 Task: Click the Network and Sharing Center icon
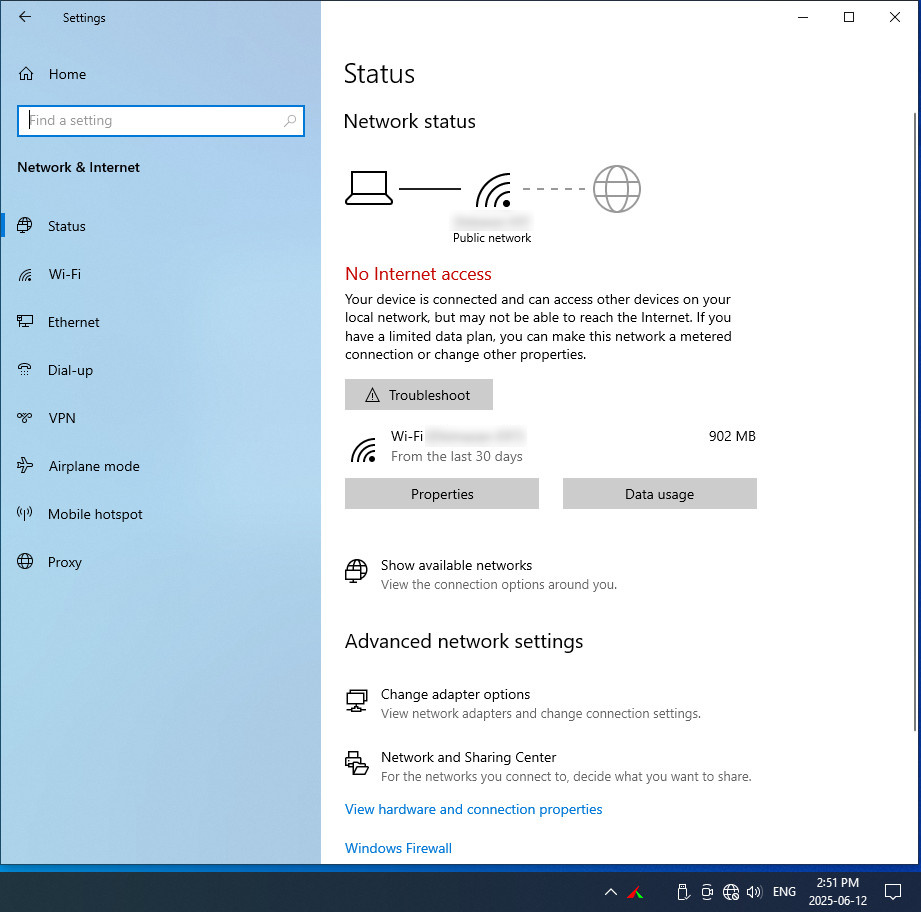point(356,763)
